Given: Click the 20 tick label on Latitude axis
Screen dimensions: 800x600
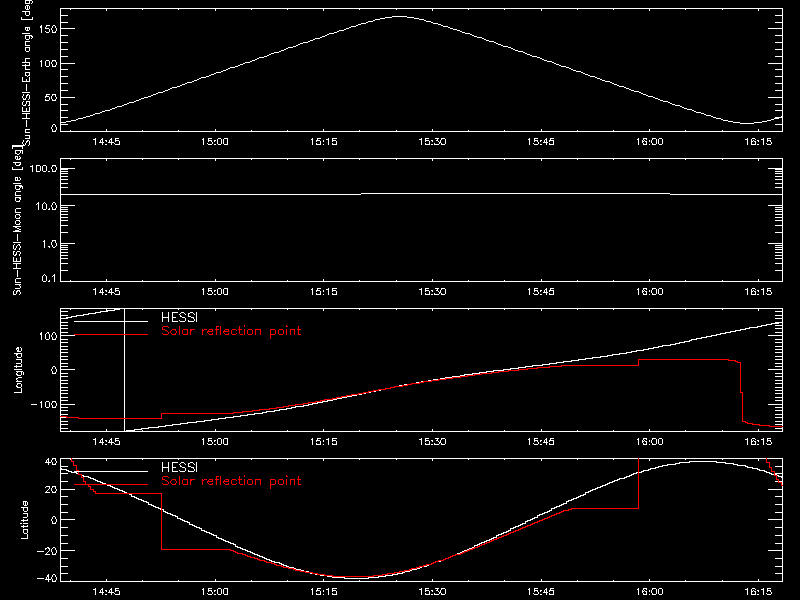Looking at the screenshot, I should (x=51, y=490).
